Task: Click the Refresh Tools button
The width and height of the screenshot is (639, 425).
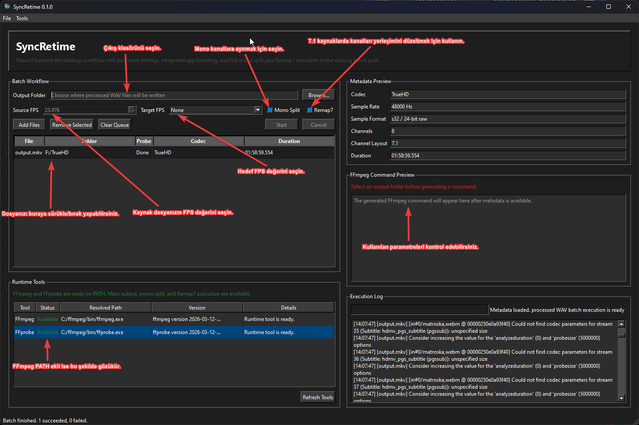Action: click(317, 397)
